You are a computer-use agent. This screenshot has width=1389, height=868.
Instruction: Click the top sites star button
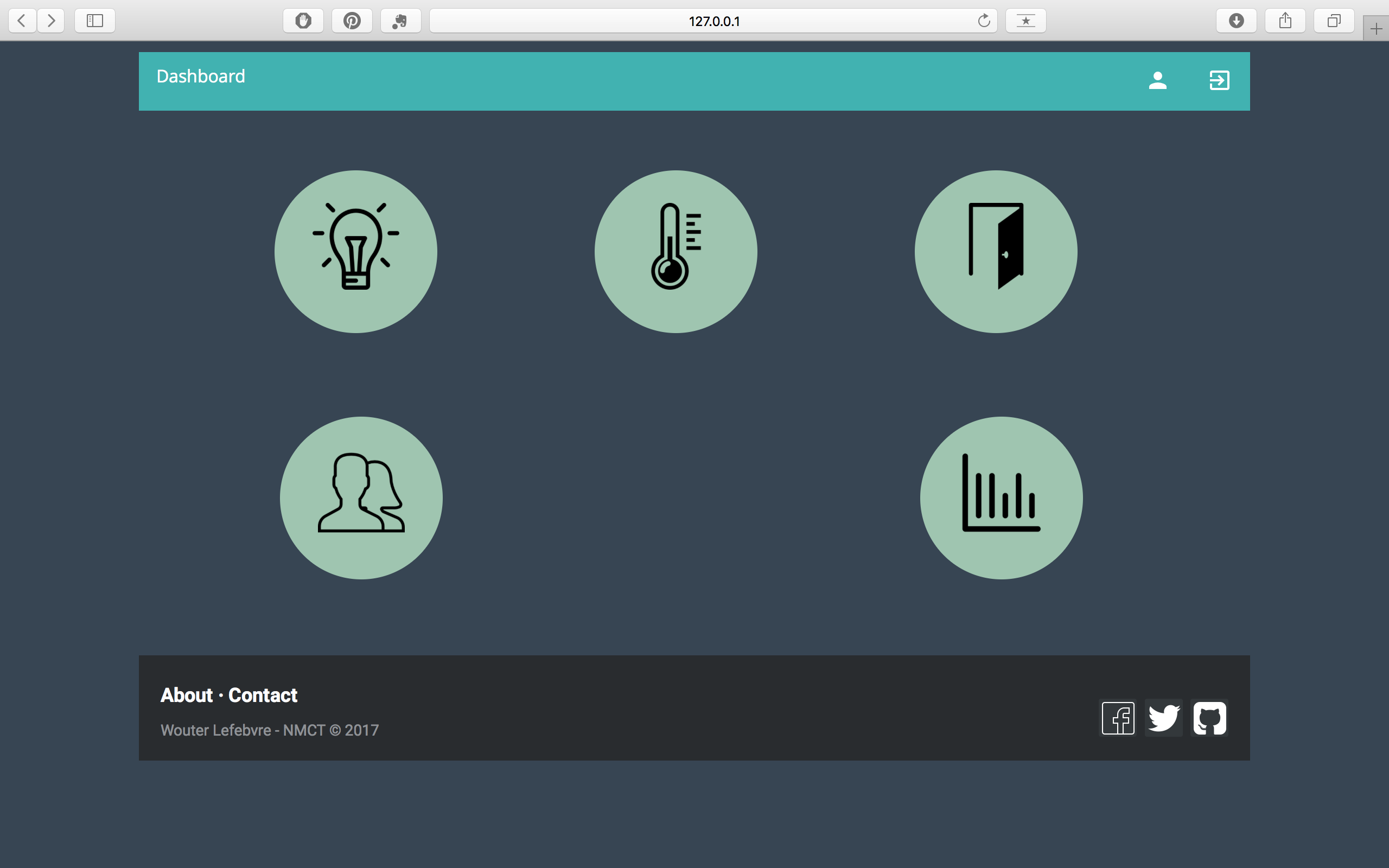point(1025,21)
